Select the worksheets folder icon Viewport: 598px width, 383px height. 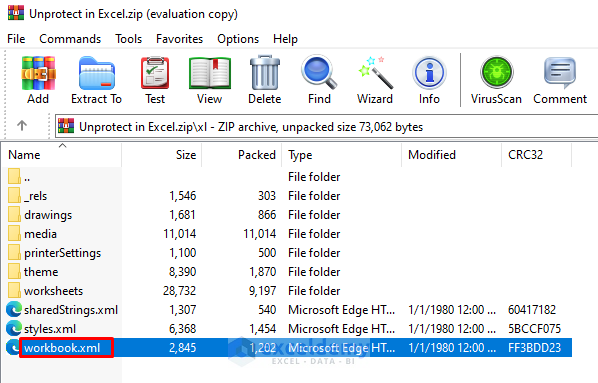click(x=14, y=291)
